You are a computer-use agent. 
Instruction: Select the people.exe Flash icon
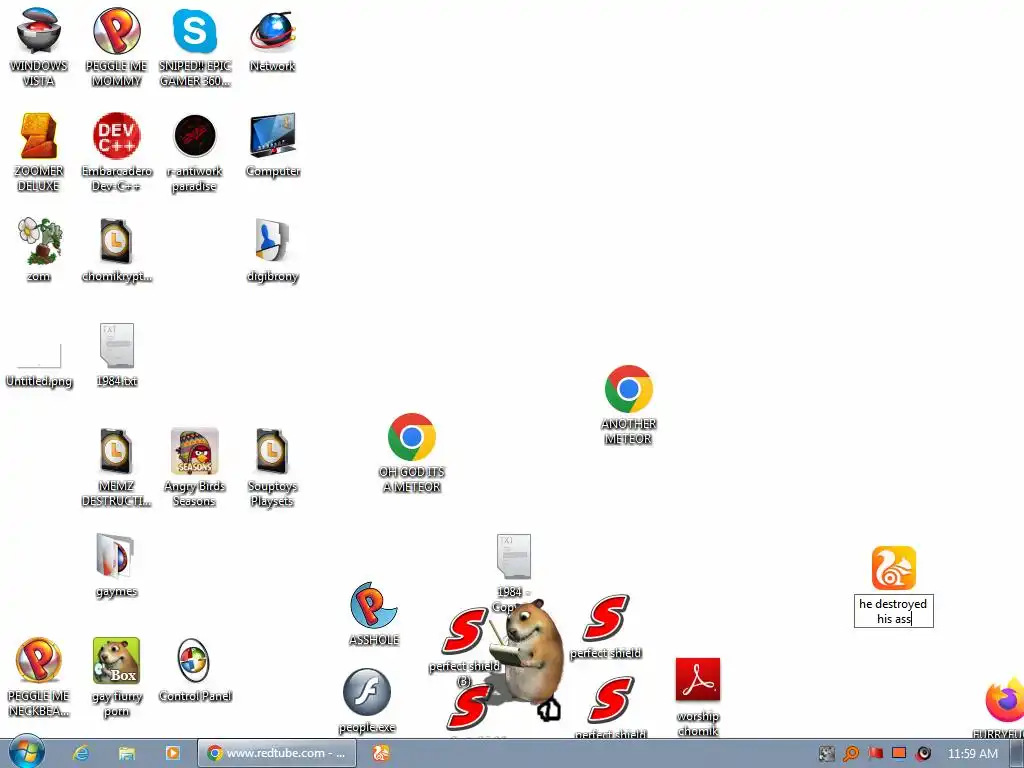pos(367,692)
